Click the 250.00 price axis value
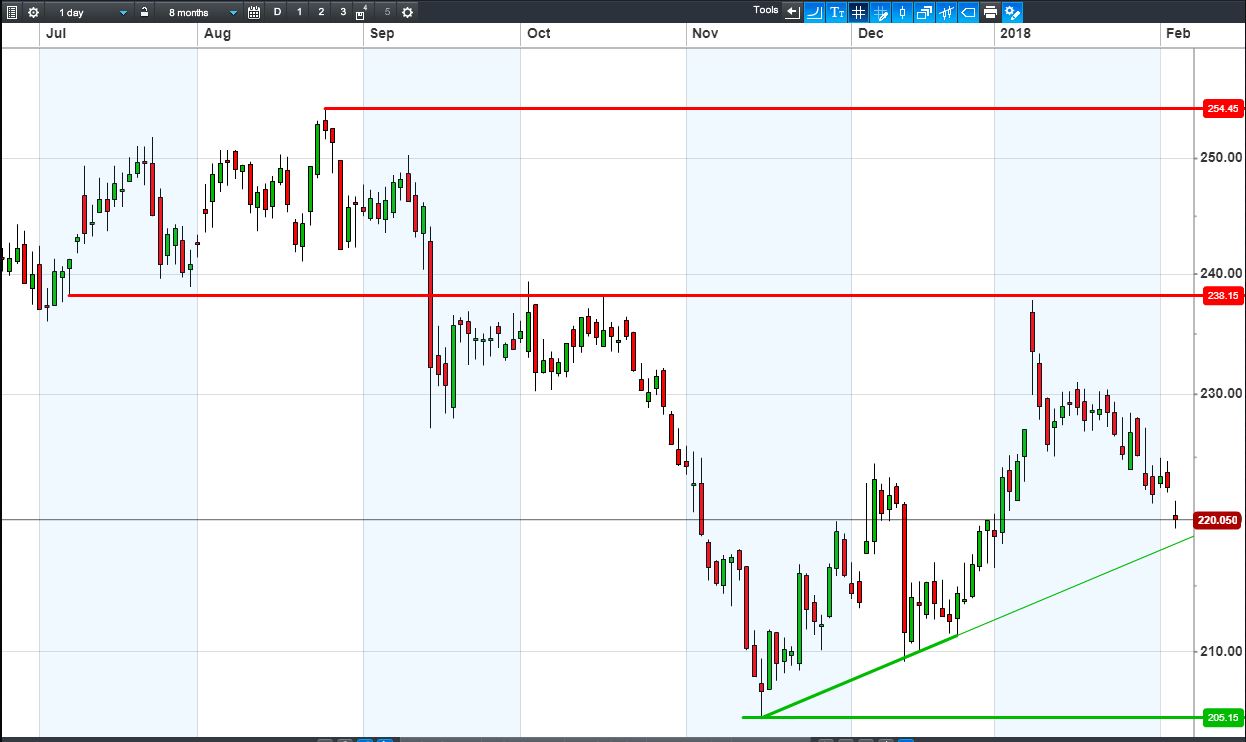1246x742 pixels. tap(1221, 157)
